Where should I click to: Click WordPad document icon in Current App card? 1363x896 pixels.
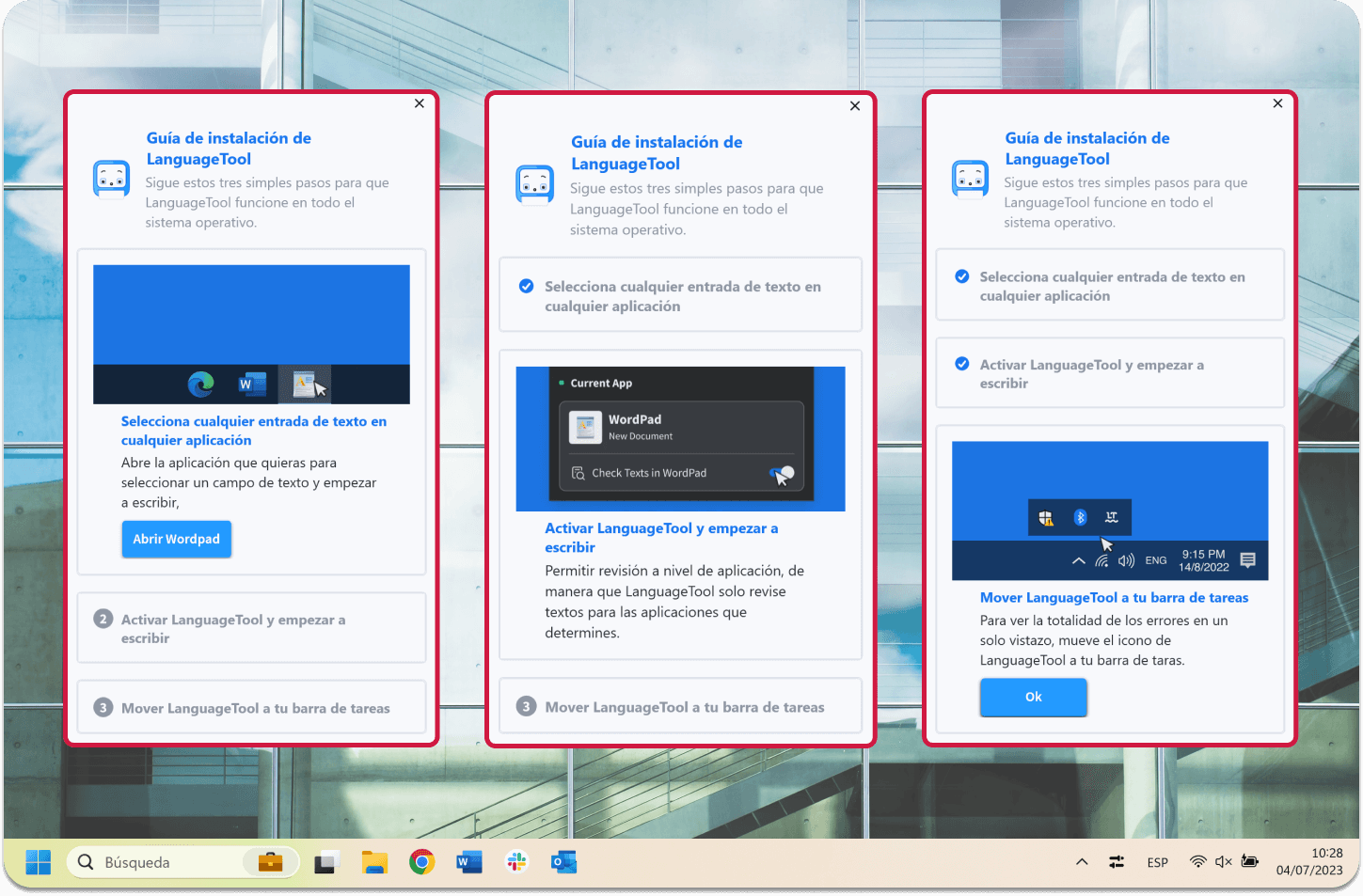pos(585,428)
